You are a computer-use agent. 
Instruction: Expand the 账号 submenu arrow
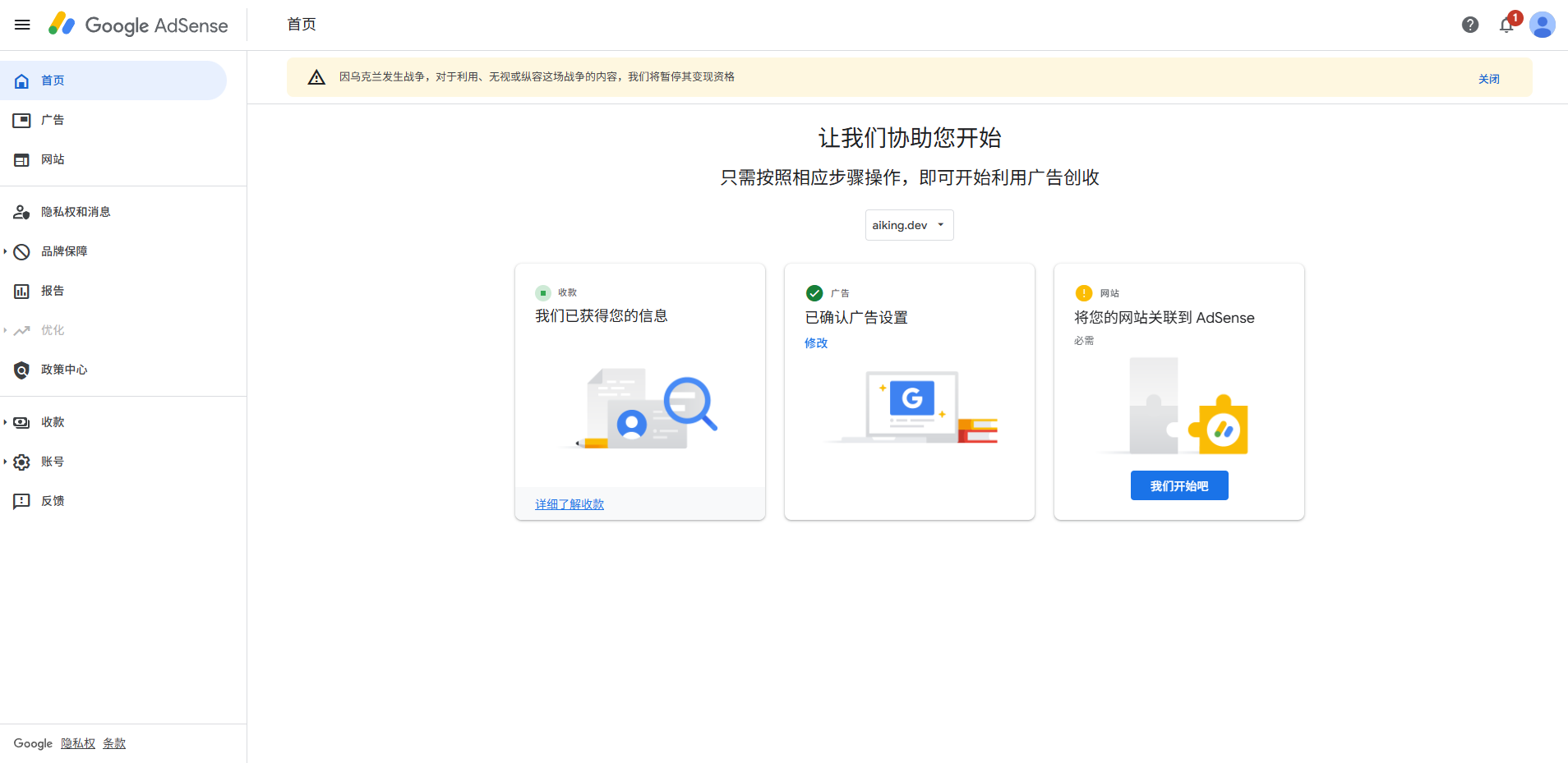tap(5, 462)
